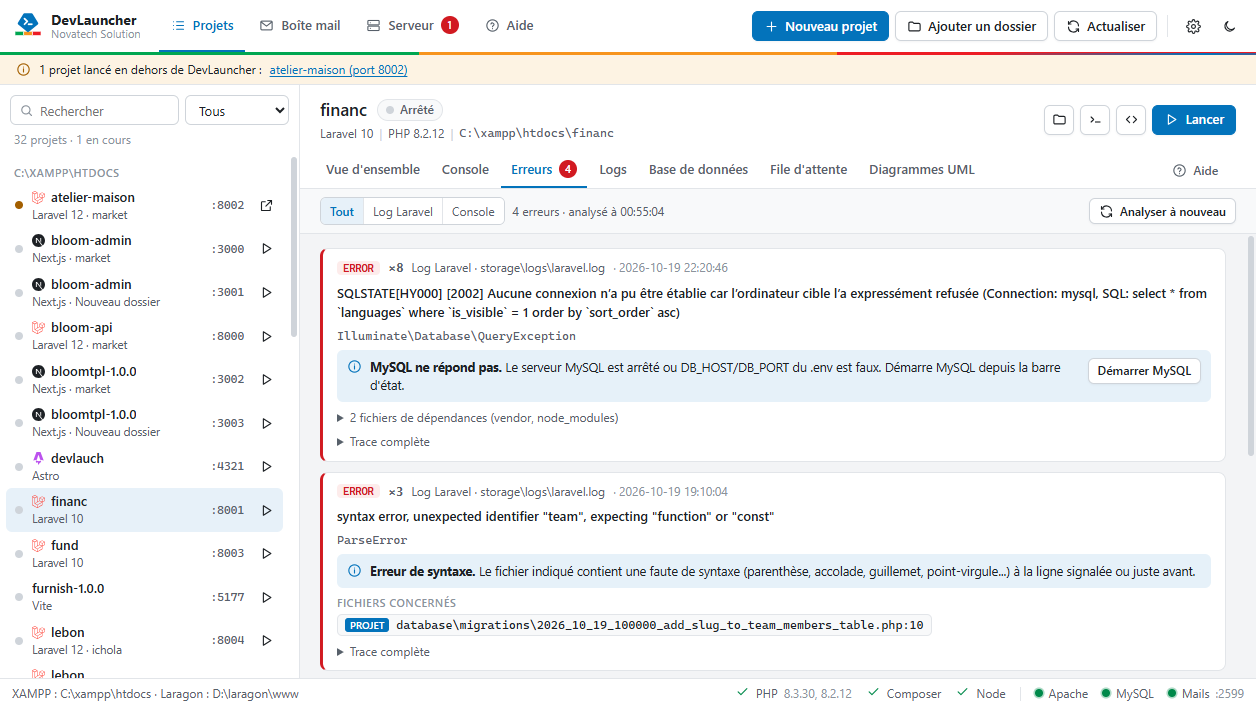The image size is (1256, 708).
Task: Open terminal icon in project header
Action: click(x=1095, y=120)
